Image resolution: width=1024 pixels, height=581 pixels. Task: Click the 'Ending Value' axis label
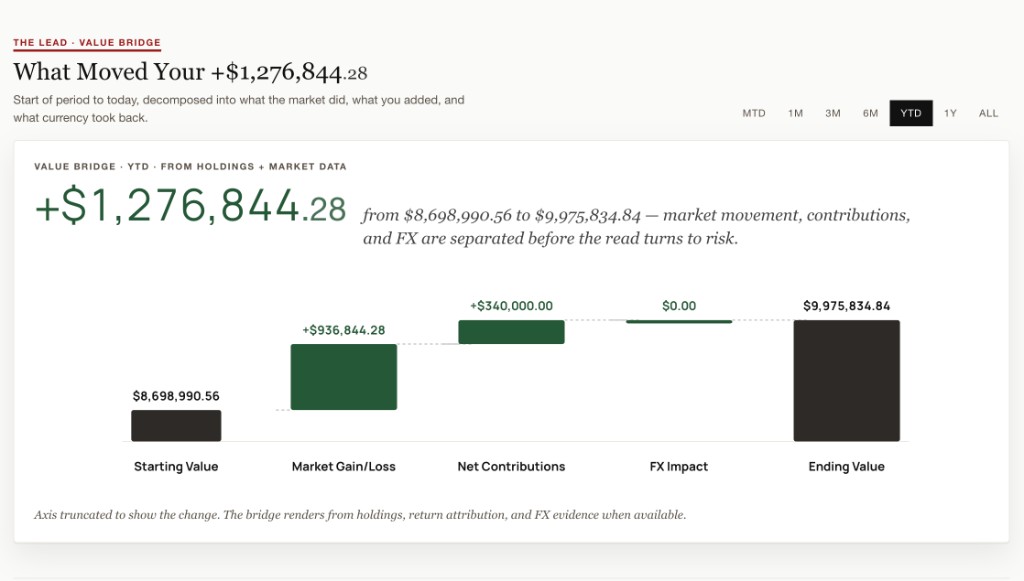pyautogui.click(x=846, y=467)
